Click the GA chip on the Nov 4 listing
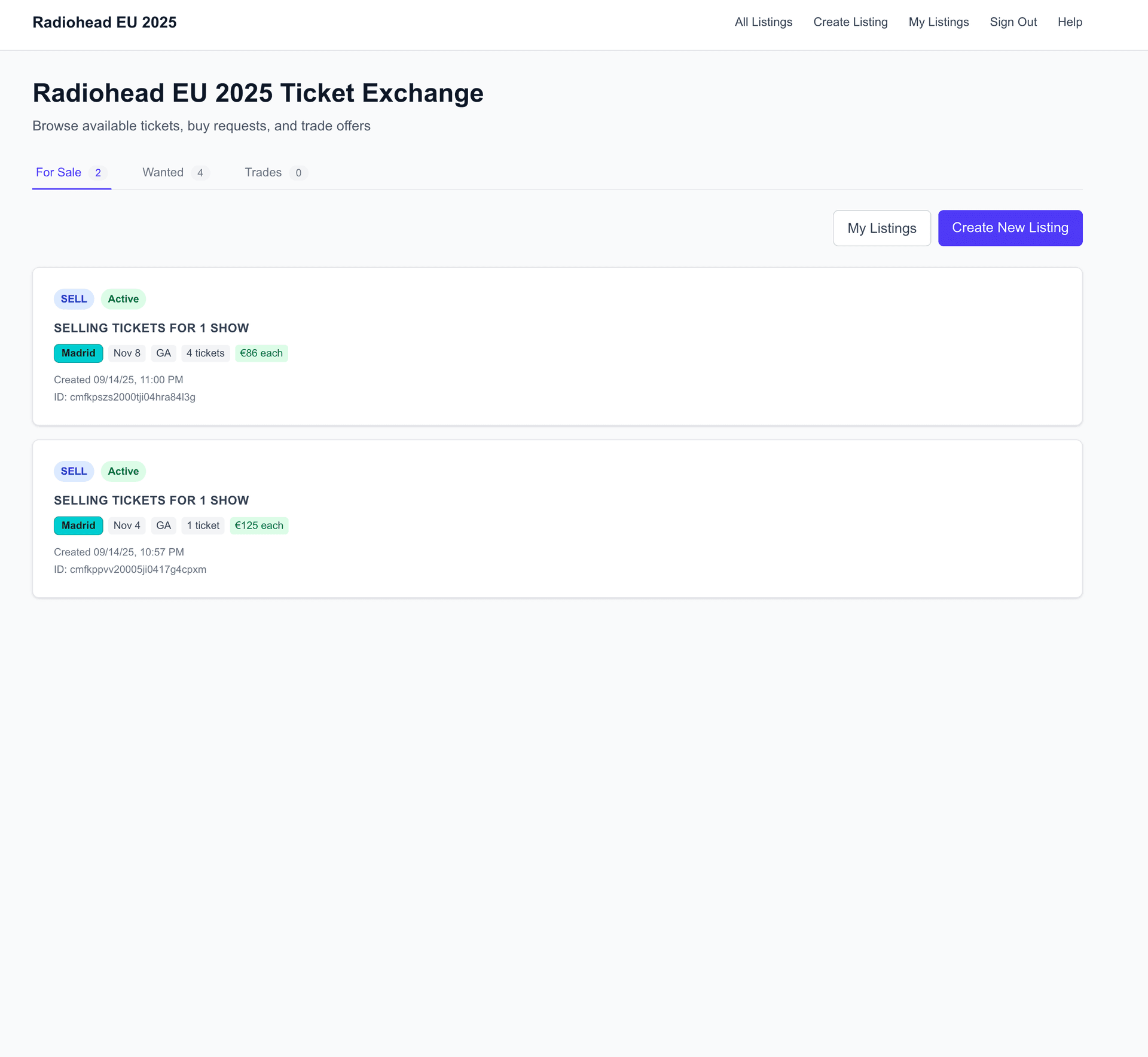Screen dimensions: 1148x1057 pyautogui.click(x=163, y=526)
